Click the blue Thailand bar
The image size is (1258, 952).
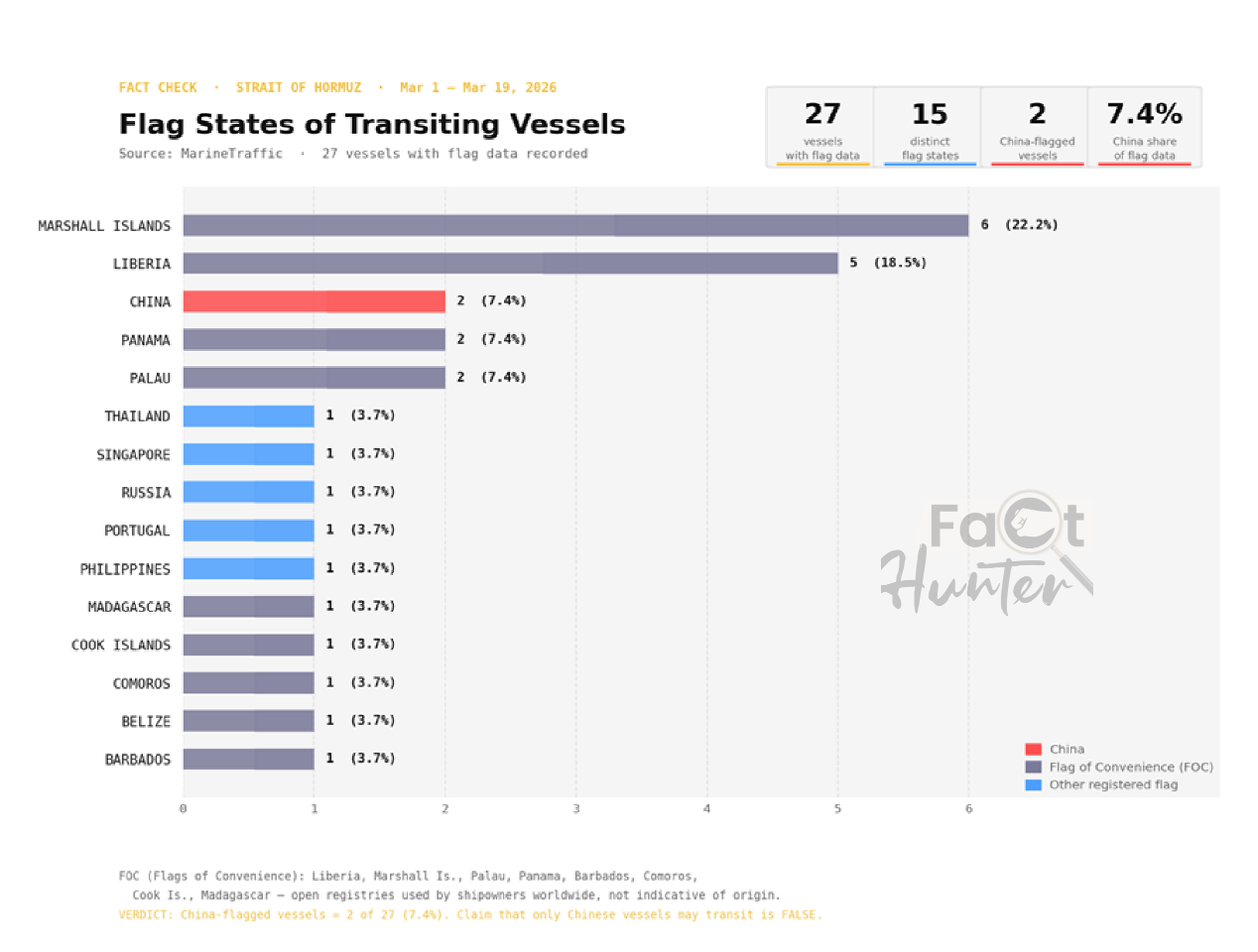click(x=248, y=416)
